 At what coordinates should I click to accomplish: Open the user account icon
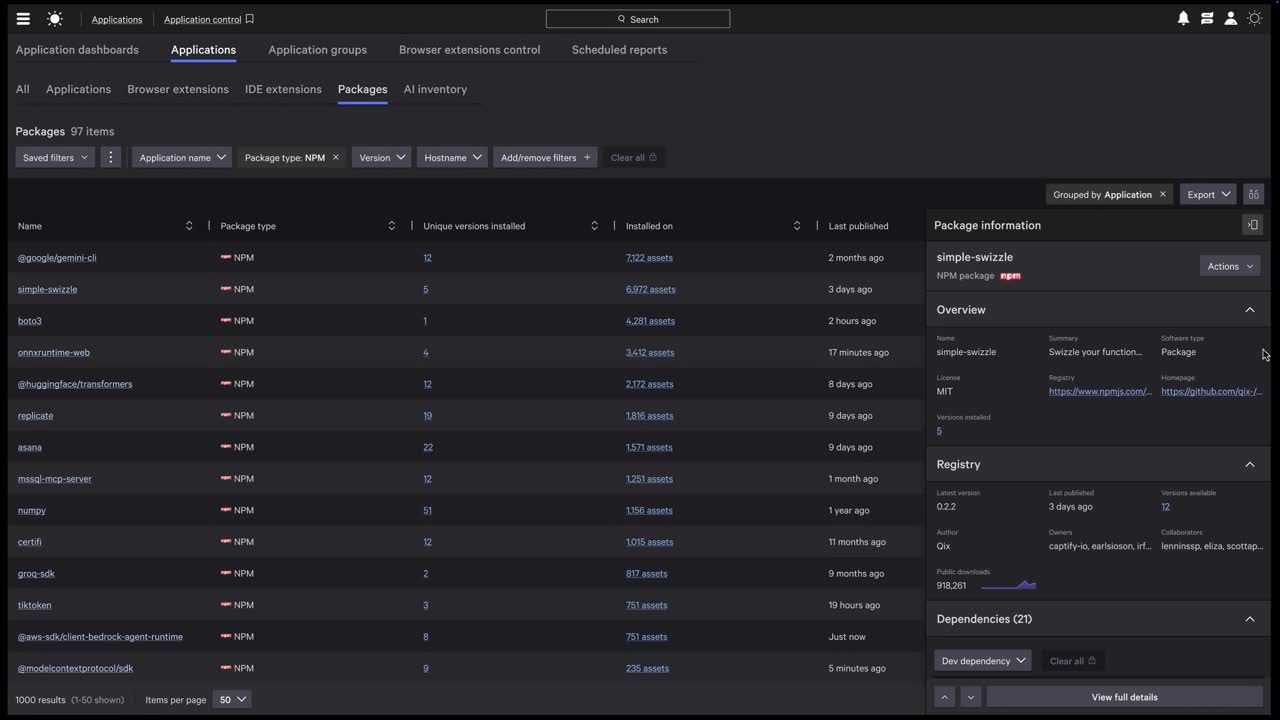pyautogui.click(x=1231, y=19)
